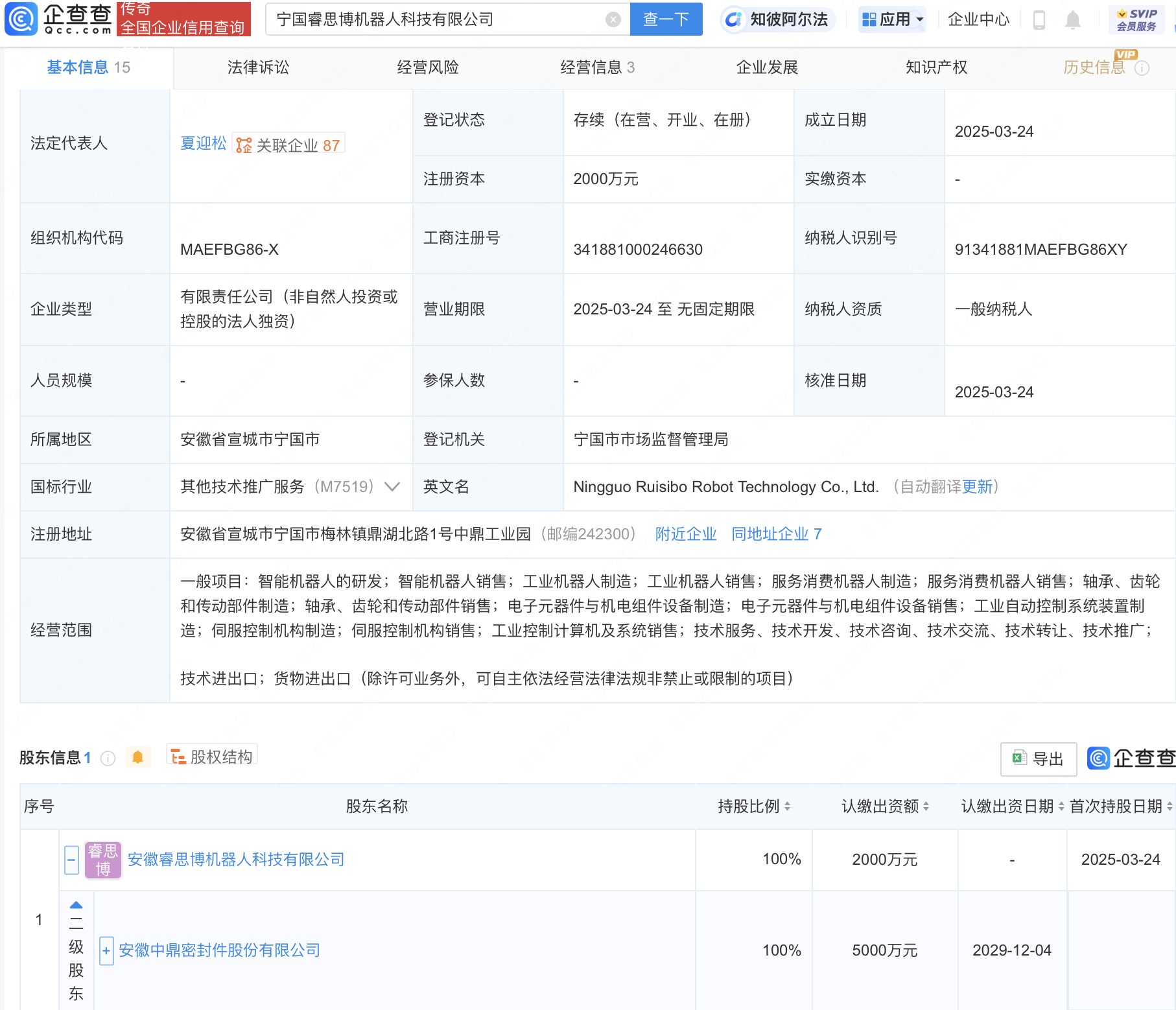The image size is (1176, 1010).
Task: Click the info icon beside 历史信息
Action: (x=1142, y=68)
